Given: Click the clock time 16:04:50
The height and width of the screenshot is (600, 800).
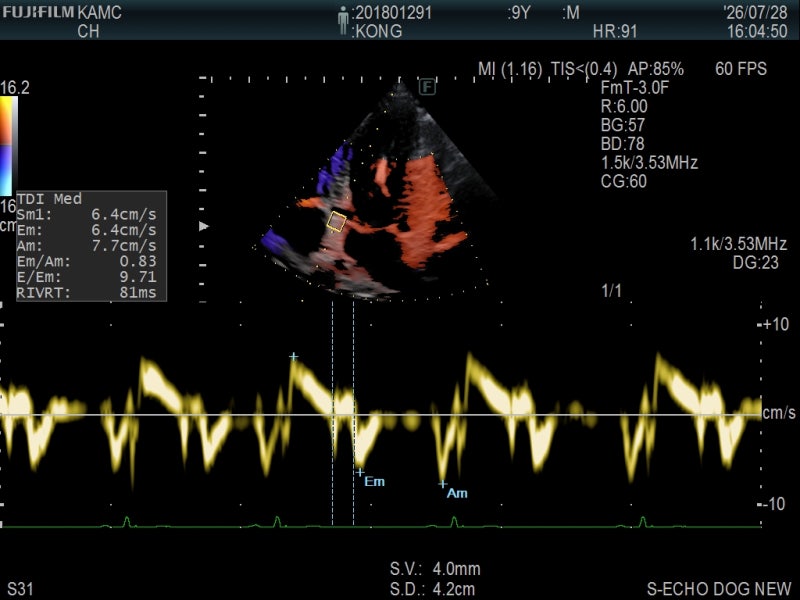Looking at the screenshot, I should click(757, 31).
